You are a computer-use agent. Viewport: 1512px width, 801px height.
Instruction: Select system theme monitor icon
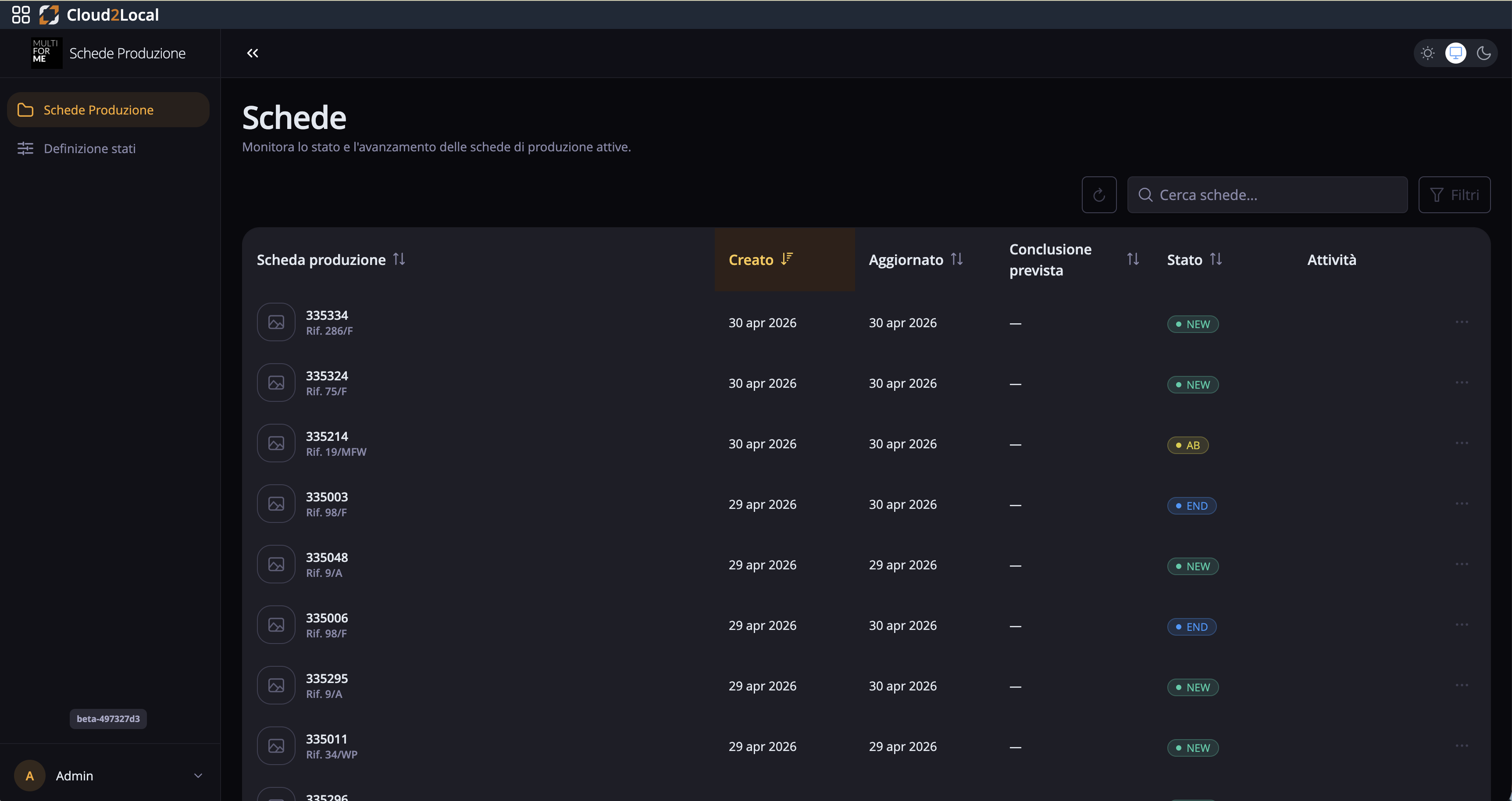point(1456,54)
